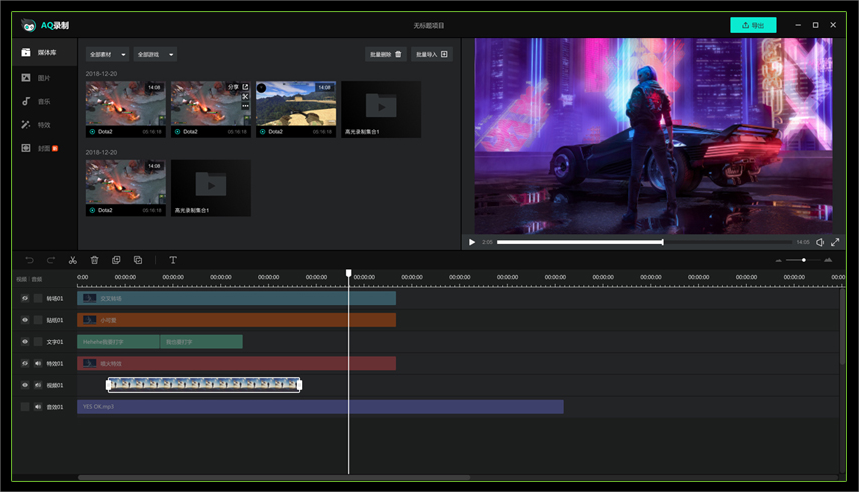Screen dimensions: 859x492
Task: Redo the last timeline edit
Action: coord(51,260)
